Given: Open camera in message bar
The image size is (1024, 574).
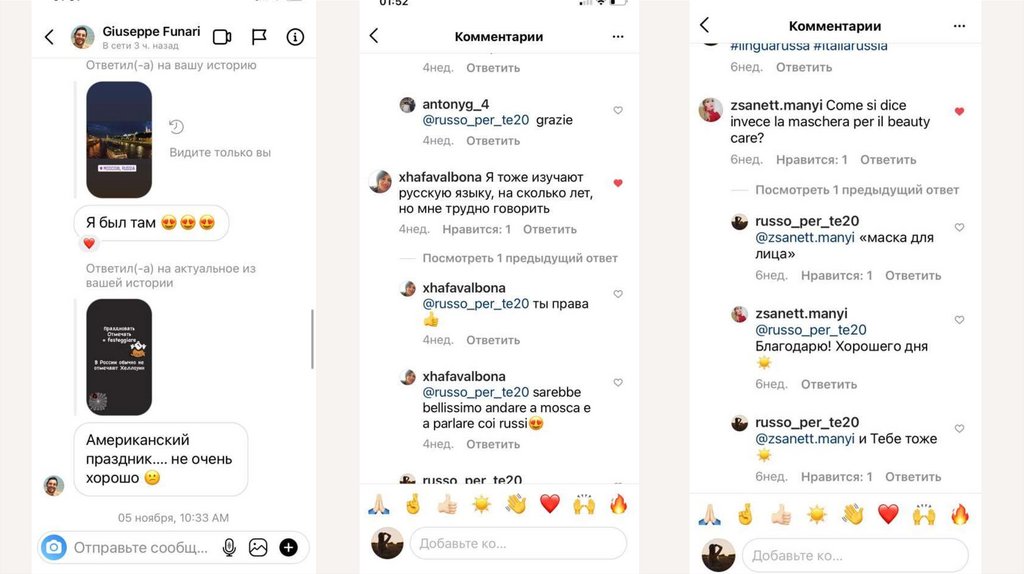Looking at the screenshot, I should click(54, 547).
